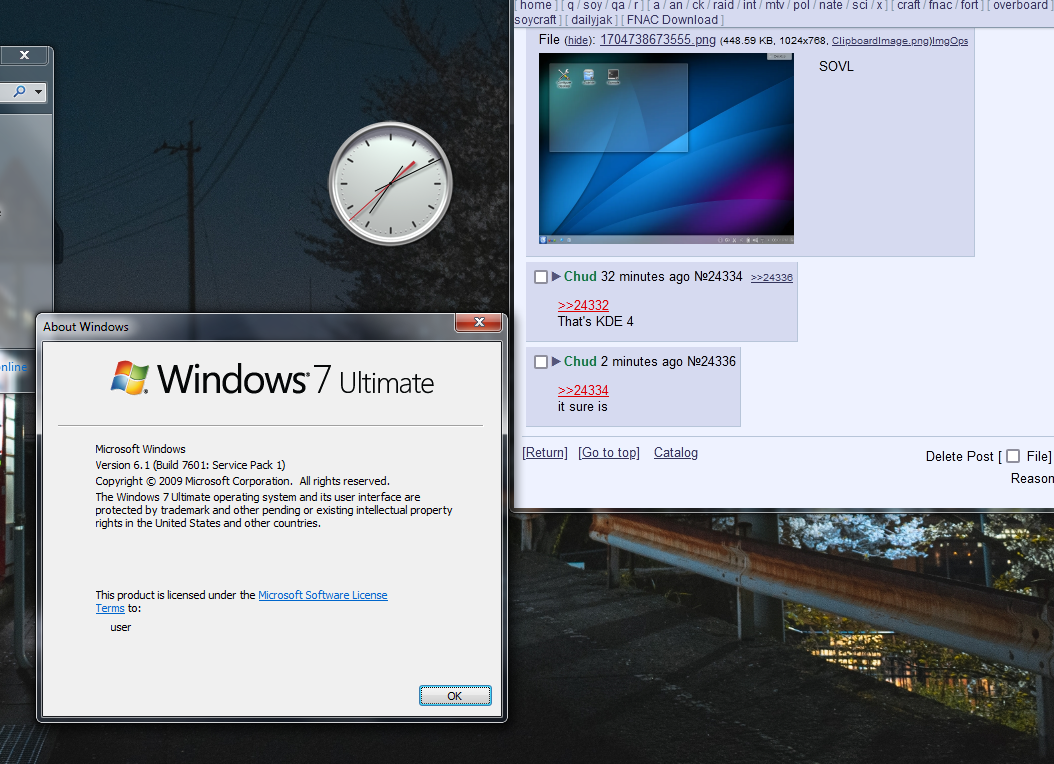
Task: Click the analog clock desktop gadget
Action: coord(390,183)
